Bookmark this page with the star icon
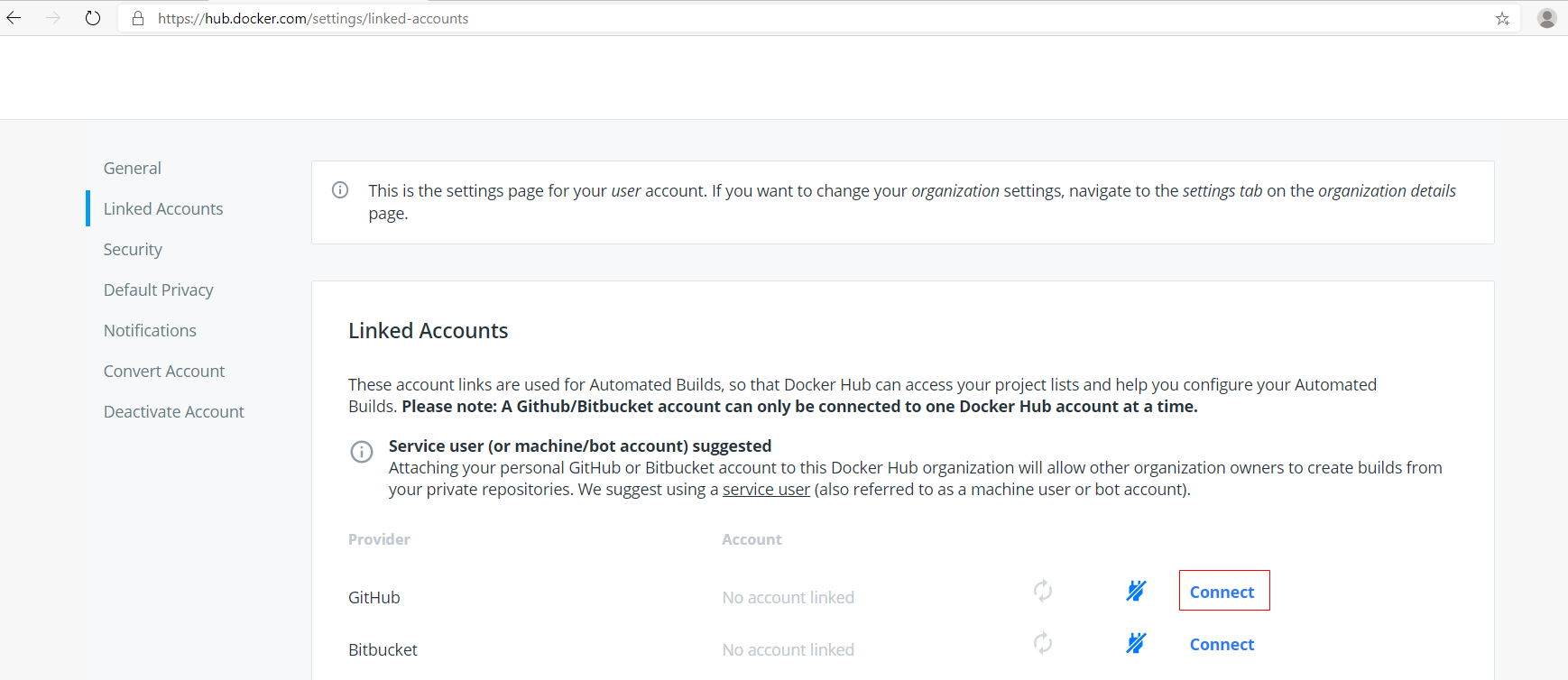Image resolution: width=1568 pixels, height=680 pixels. [x=1502, y=18]
